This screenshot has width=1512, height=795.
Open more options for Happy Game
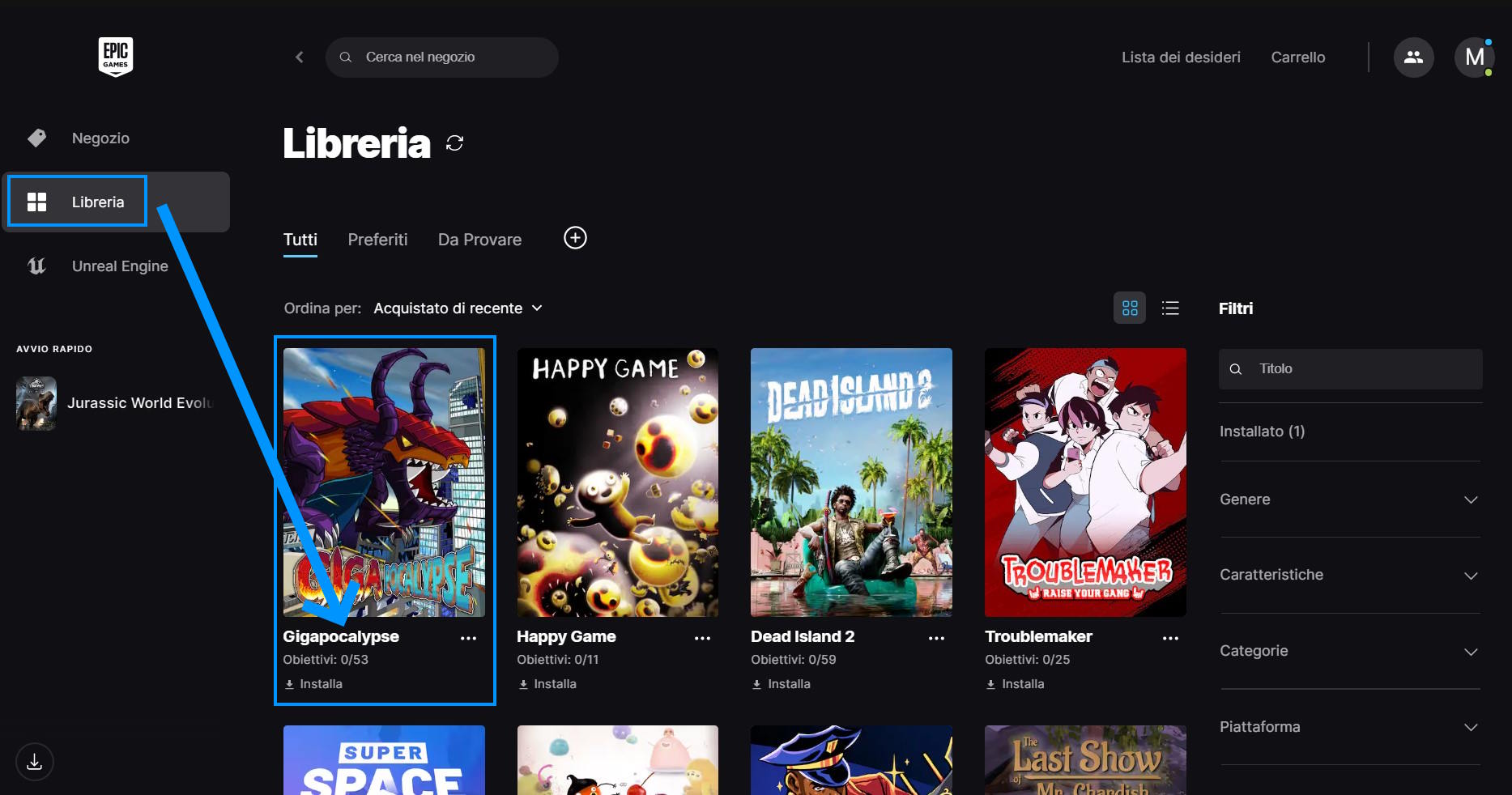coord(702,638)
